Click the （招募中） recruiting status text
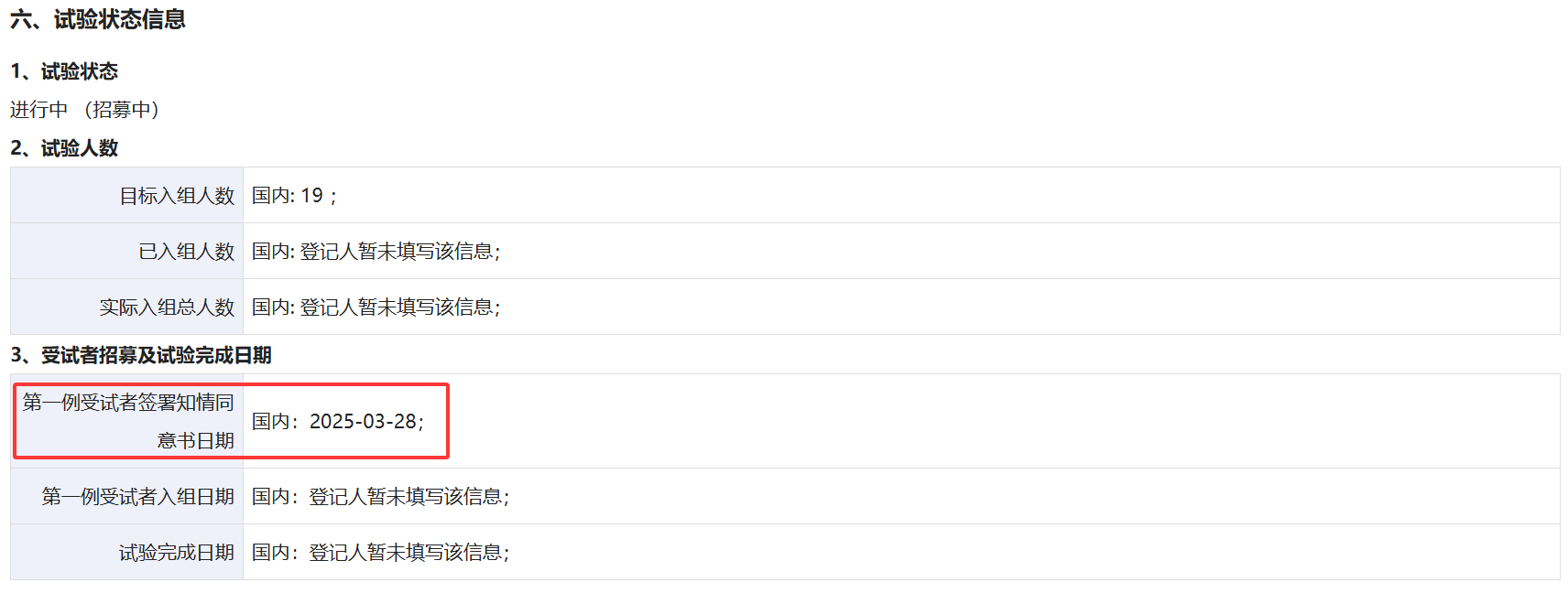Image resolution: width=1568 pixels, height=593 pixels. (x=121, y=110)
